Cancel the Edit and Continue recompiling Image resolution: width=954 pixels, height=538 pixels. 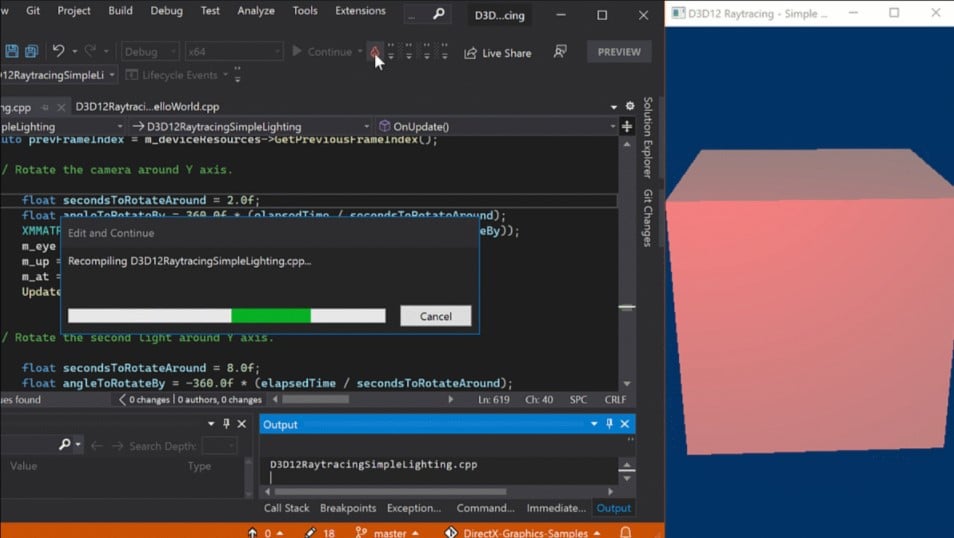436,316
